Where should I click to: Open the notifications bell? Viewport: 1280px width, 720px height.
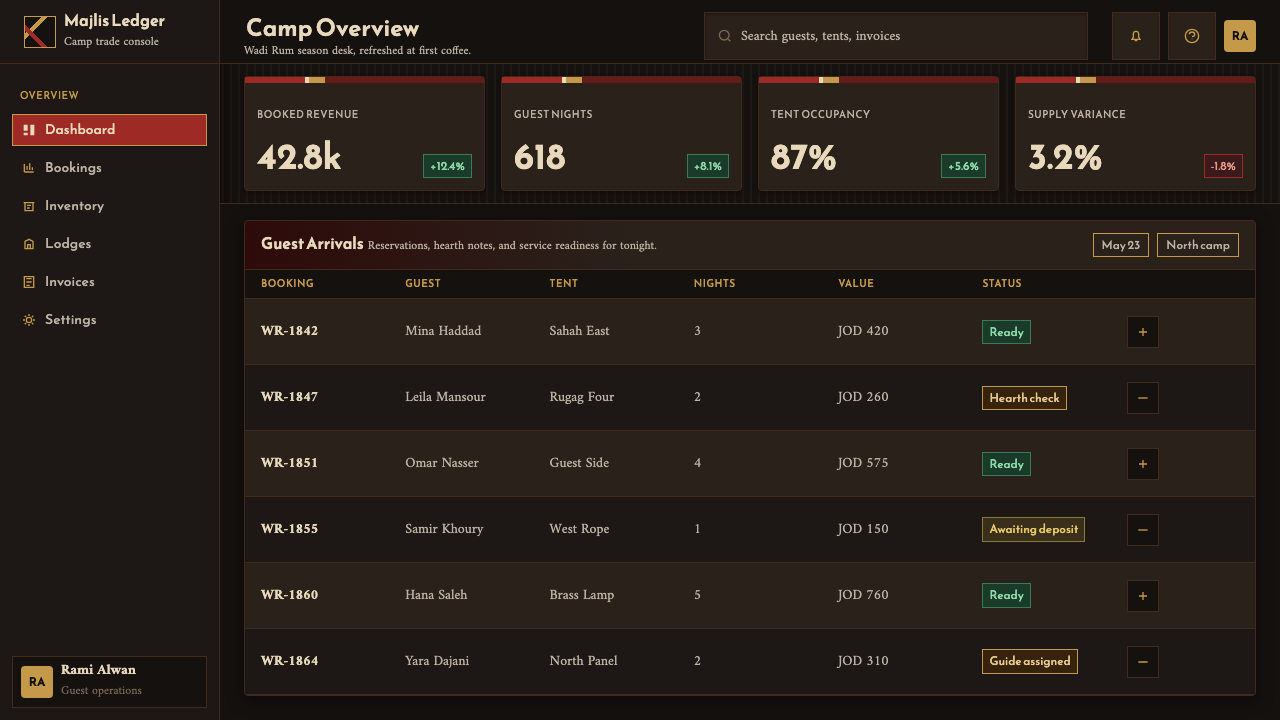click(x=1136, y=36)
